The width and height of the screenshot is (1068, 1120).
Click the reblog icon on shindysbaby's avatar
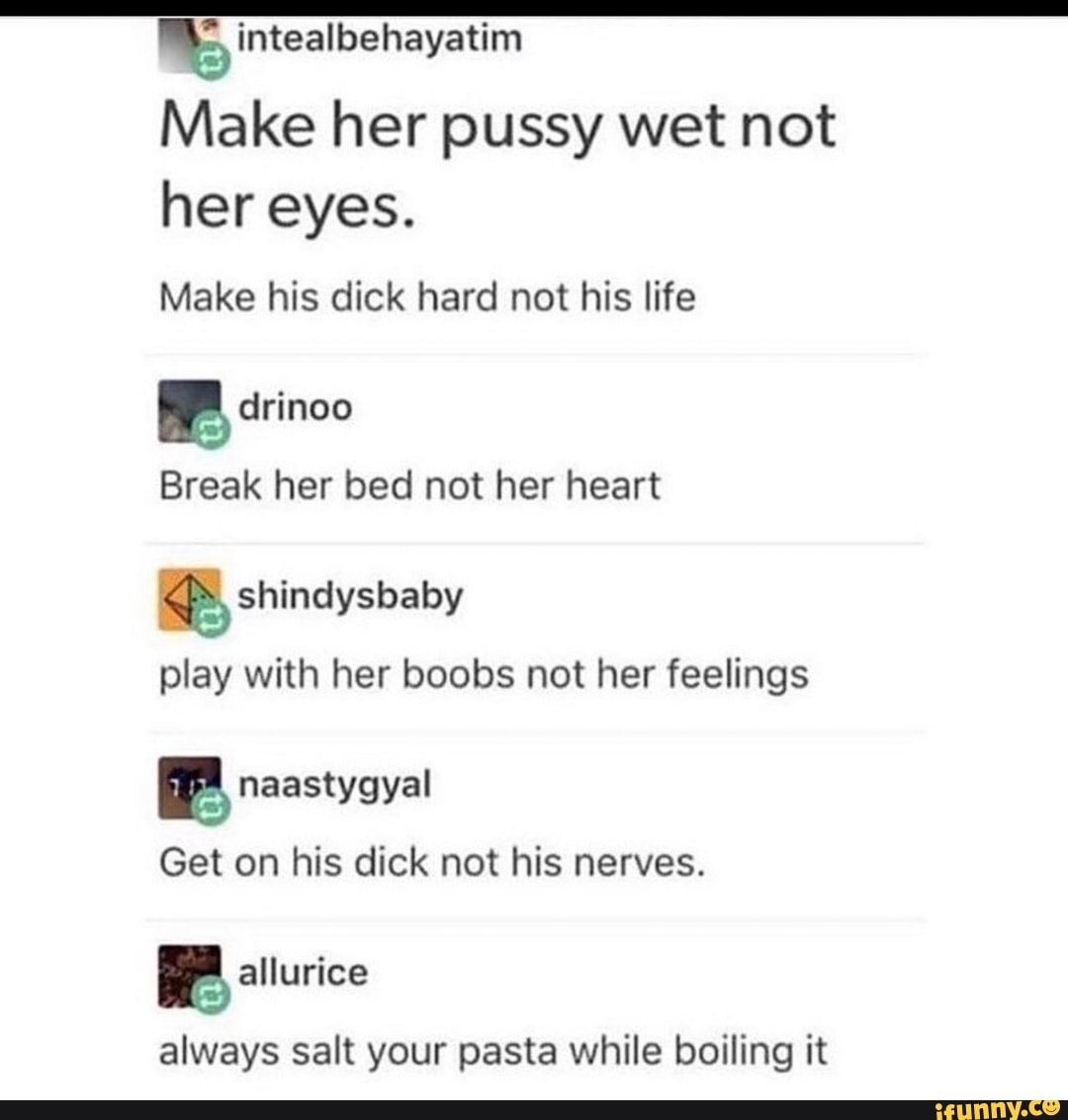tap(213, 619)
